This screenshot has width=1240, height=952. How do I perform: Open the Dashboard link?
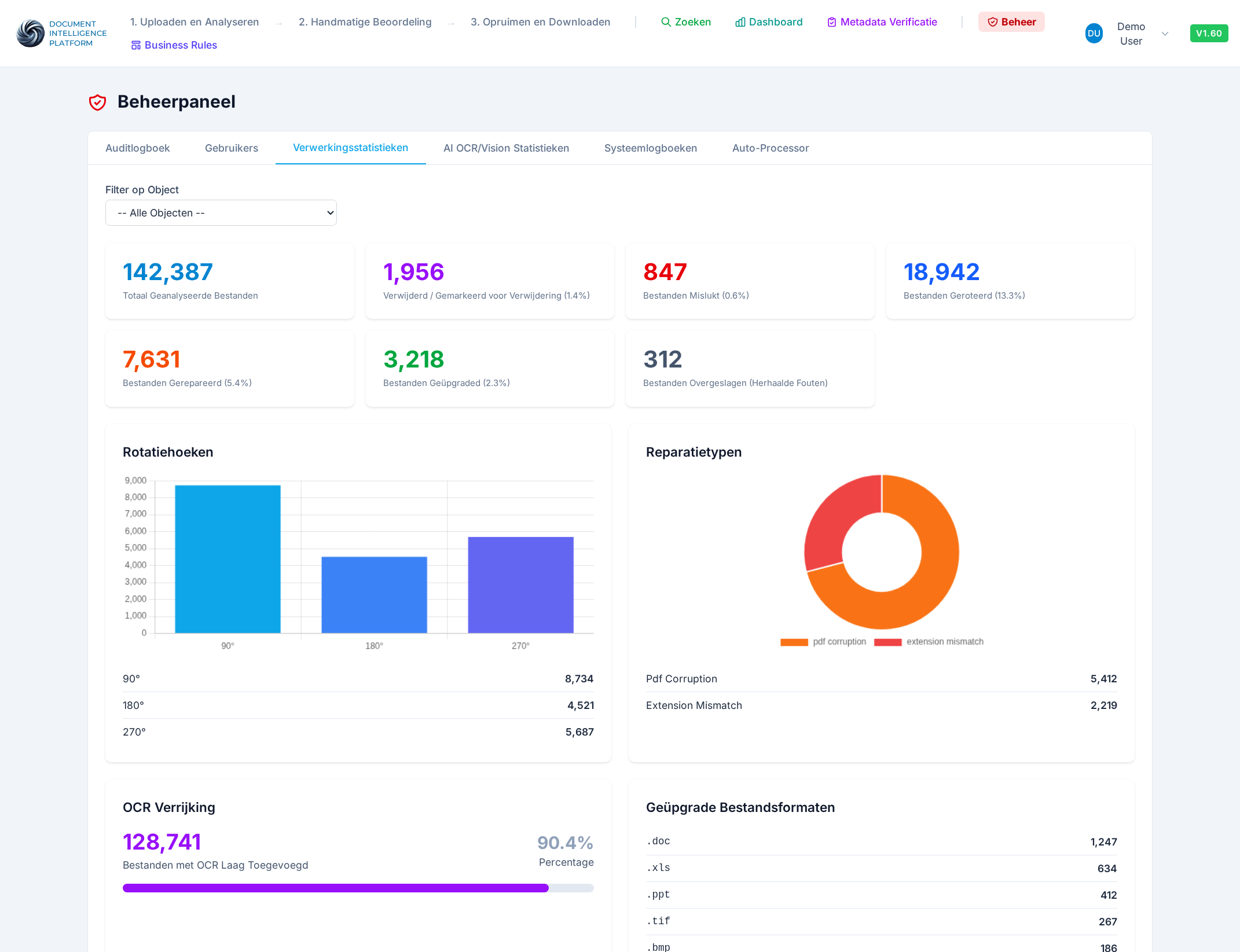pos(769,22)
